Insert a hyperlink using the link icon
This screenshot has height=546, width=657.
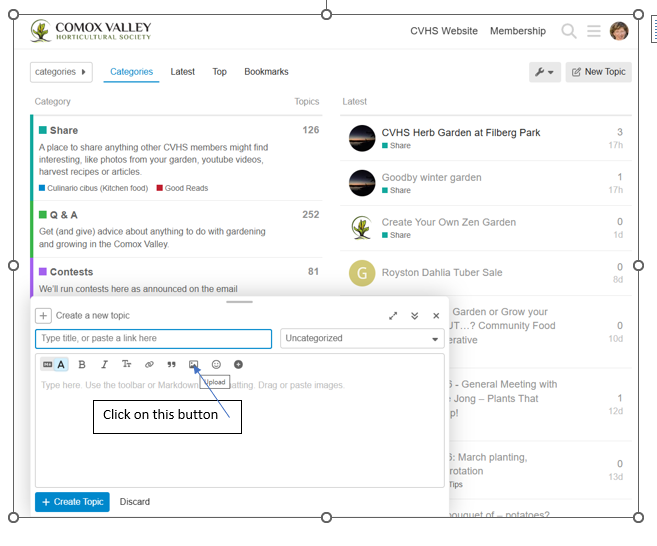point(149,365)
